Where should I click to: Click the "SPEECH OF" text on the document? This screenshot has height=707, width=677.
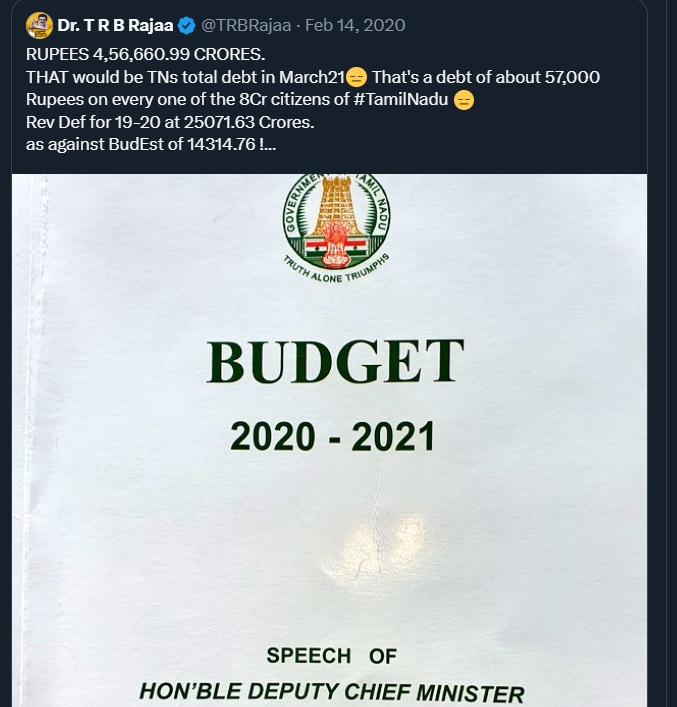(331, 656)
